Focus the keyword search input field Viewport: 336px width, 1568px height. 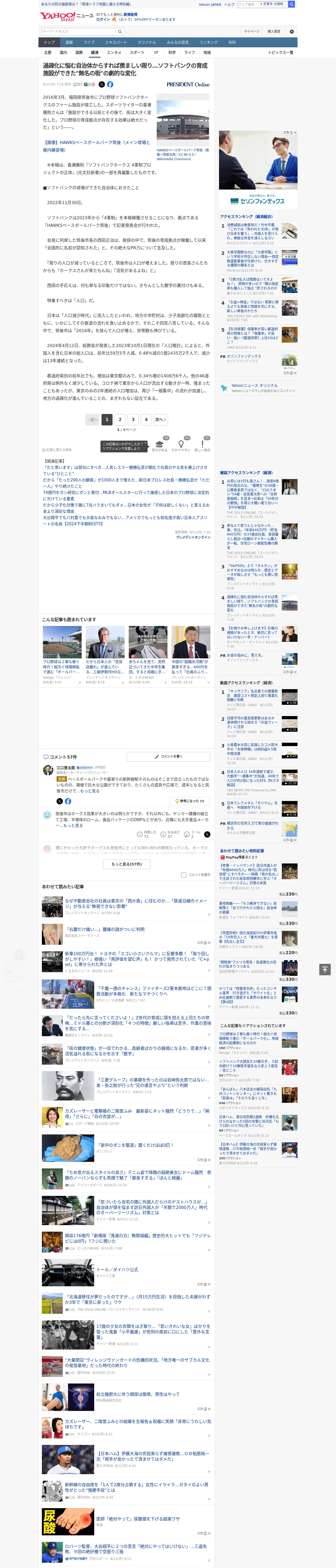pyautogui.click(x=79, y=32)
